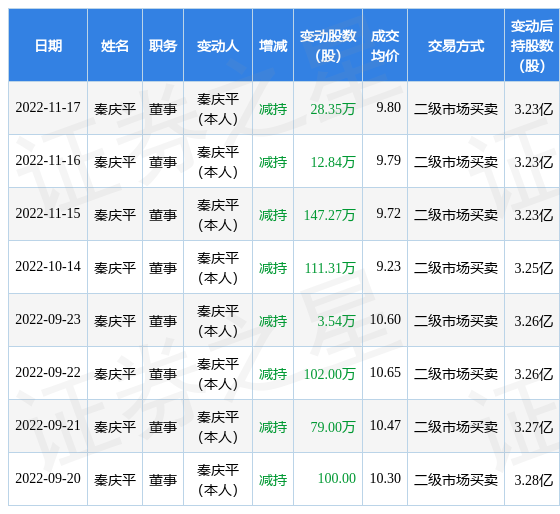
Task: Click the 3.25亿 holdings value
Action: (x=534, y=268)
